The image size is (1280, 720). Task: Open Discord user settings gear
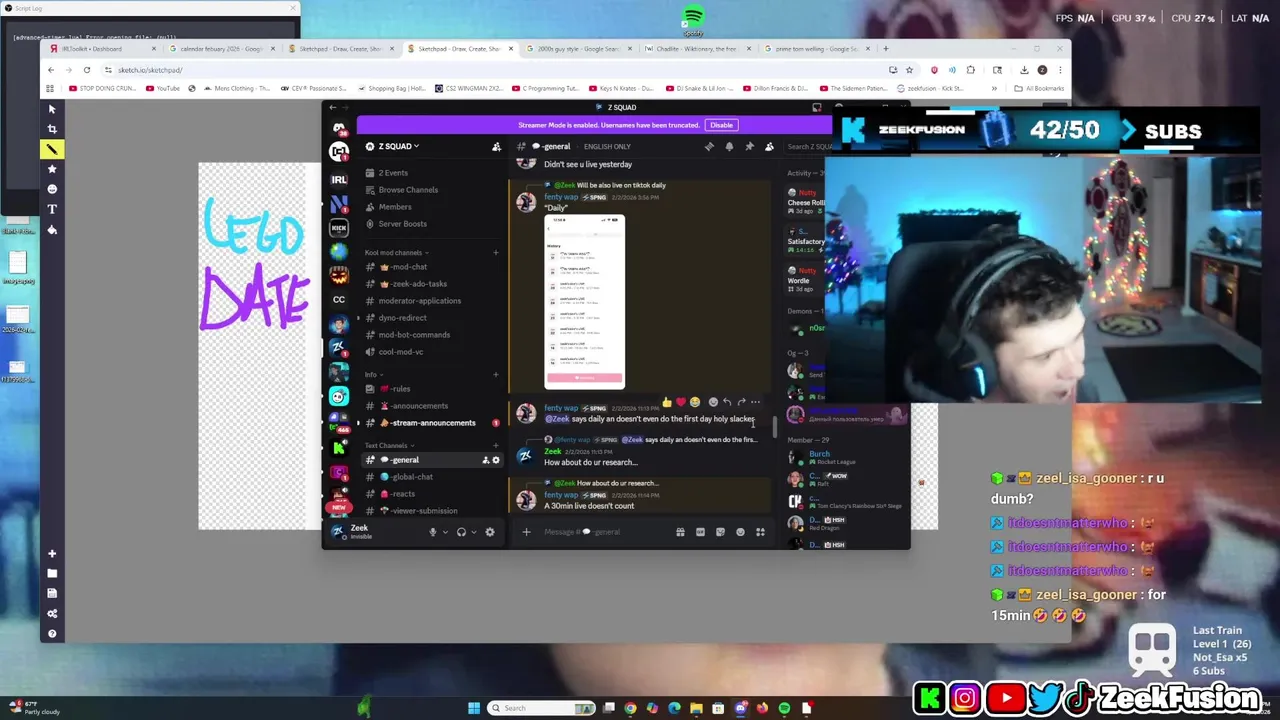pos(490,532)
